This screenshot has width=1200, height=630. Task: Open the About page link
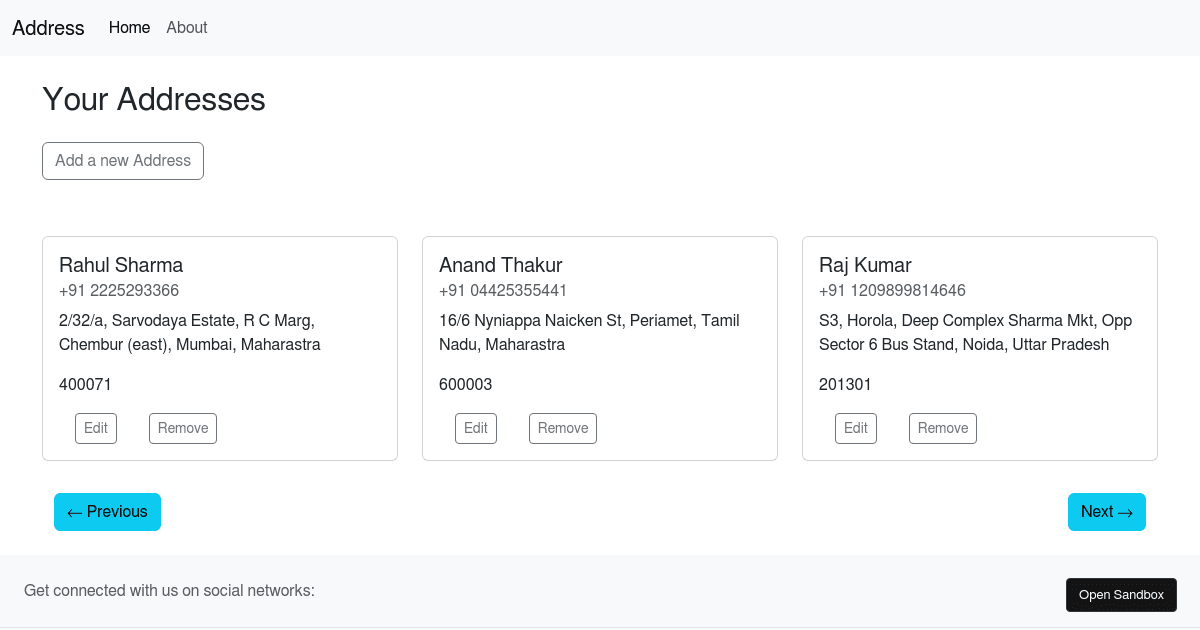click(187, 28)
